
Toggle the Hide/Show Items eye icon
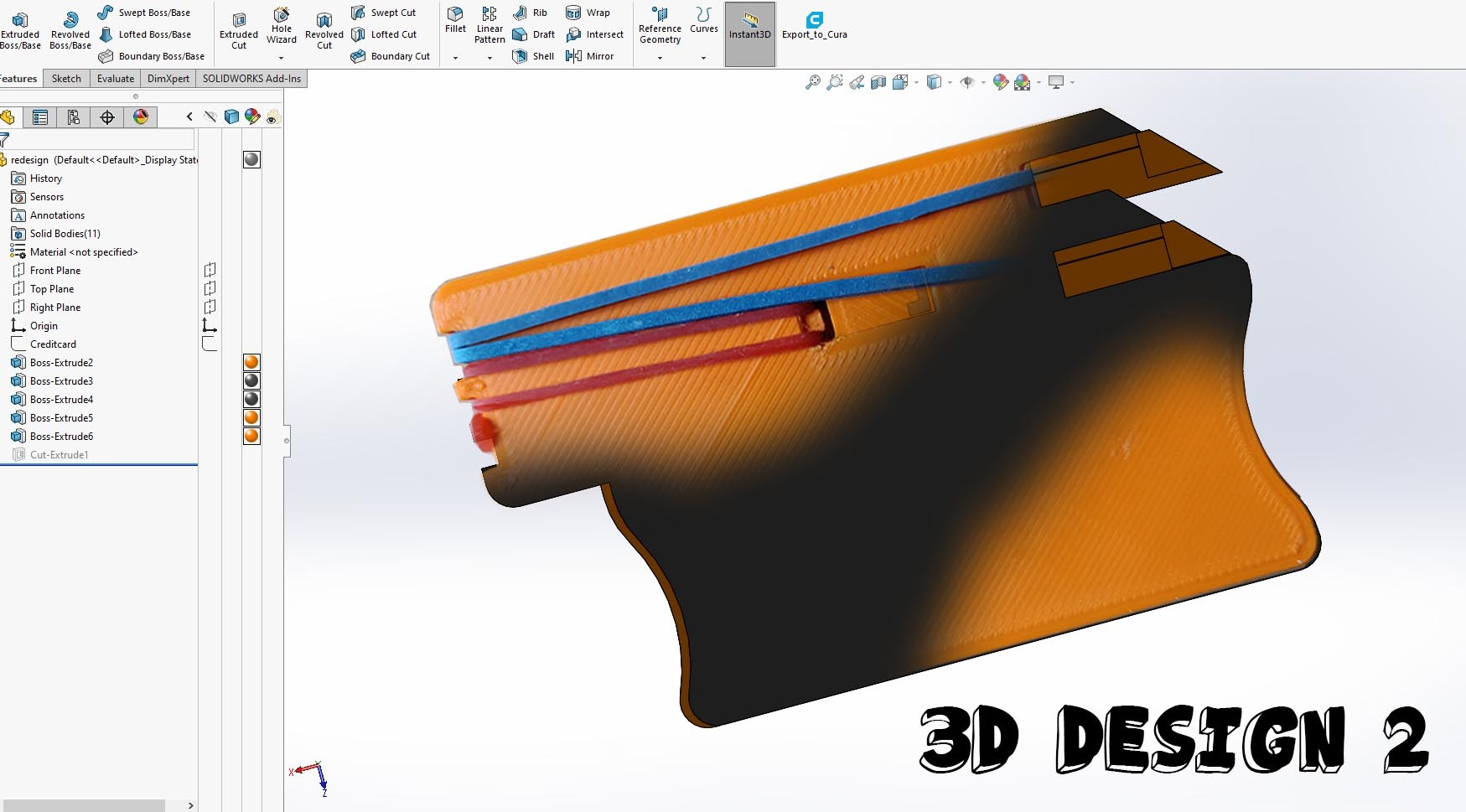point(966,81)
